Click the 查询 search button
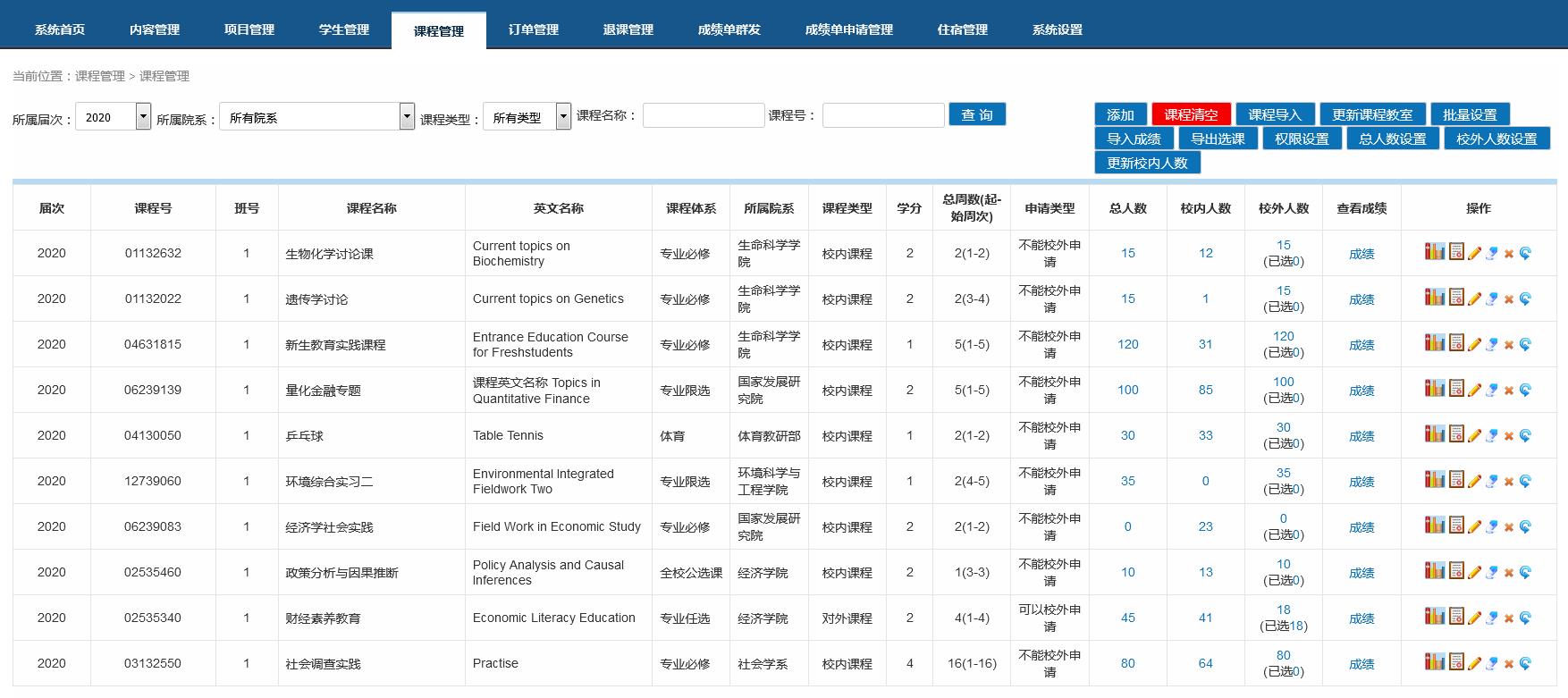 [977, 114]
